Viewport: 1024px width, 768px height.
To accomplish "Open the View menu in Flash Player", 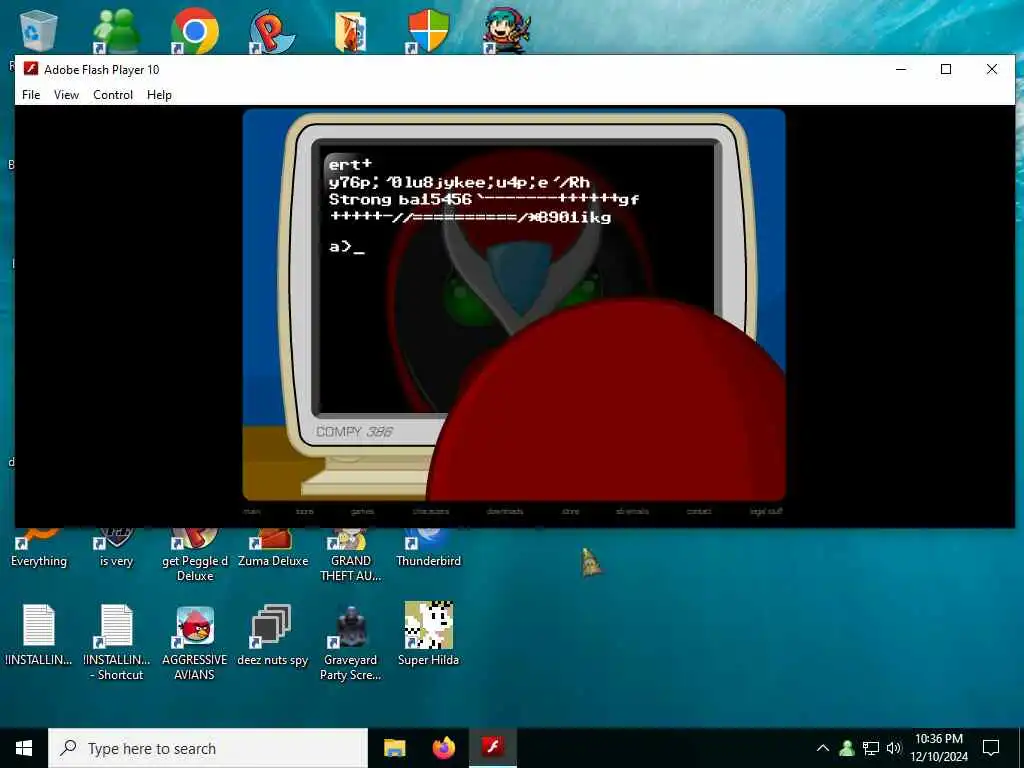I will point(66,95).
